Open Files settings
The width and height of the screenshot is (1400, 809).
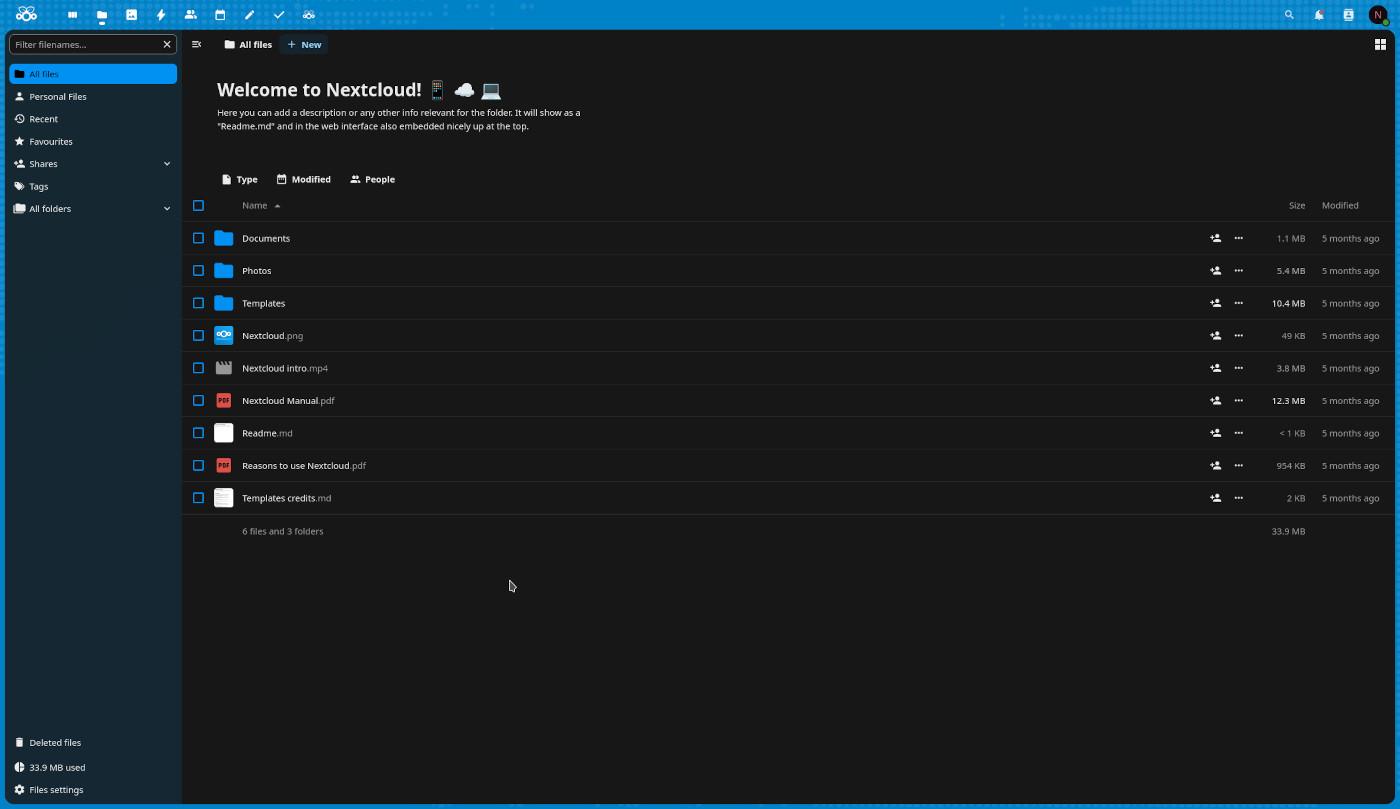pyautogui.click(x=93, y=790)
